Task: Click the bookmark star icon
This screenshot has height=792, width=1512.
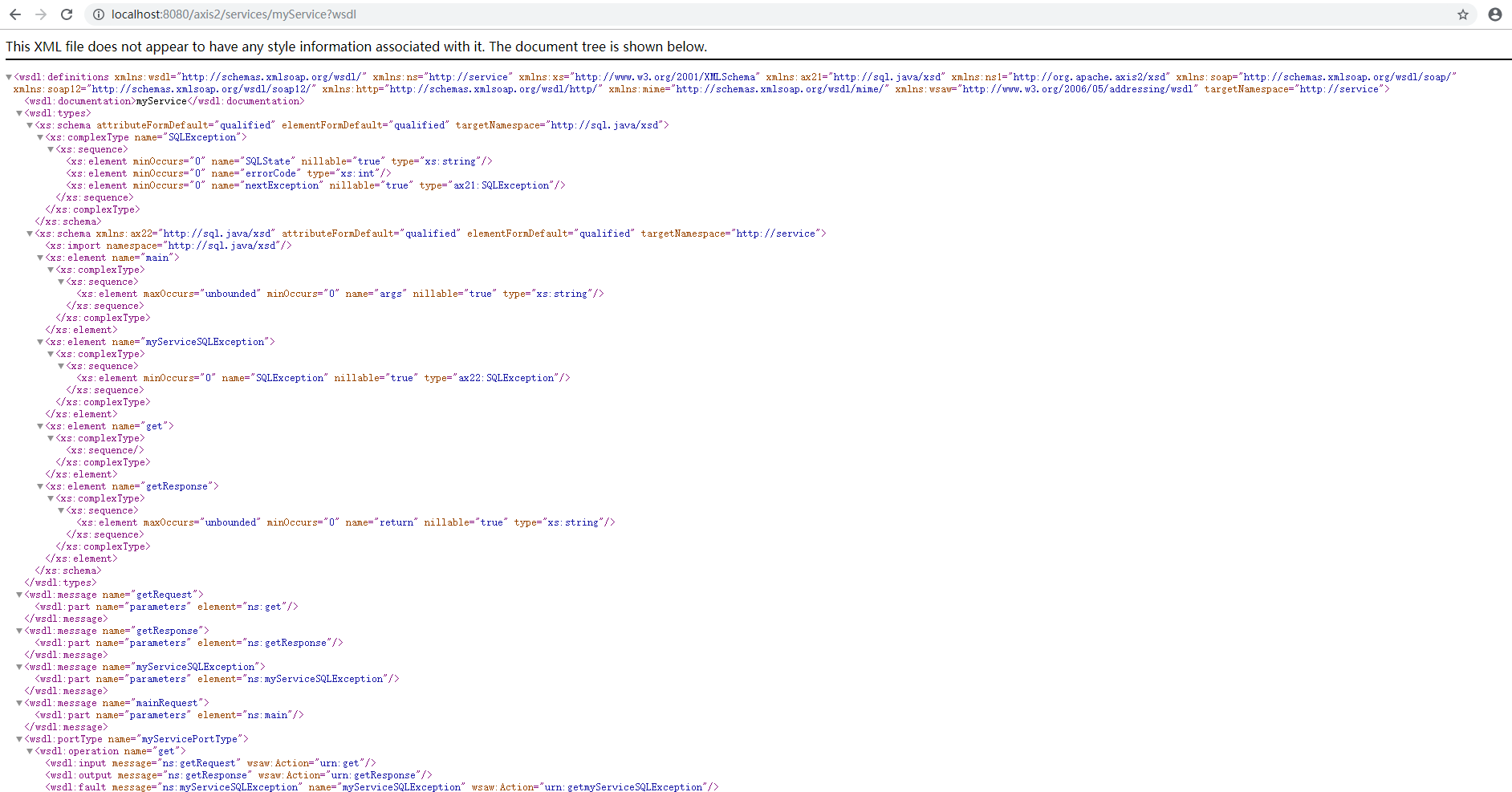Action: (1462, 14)
